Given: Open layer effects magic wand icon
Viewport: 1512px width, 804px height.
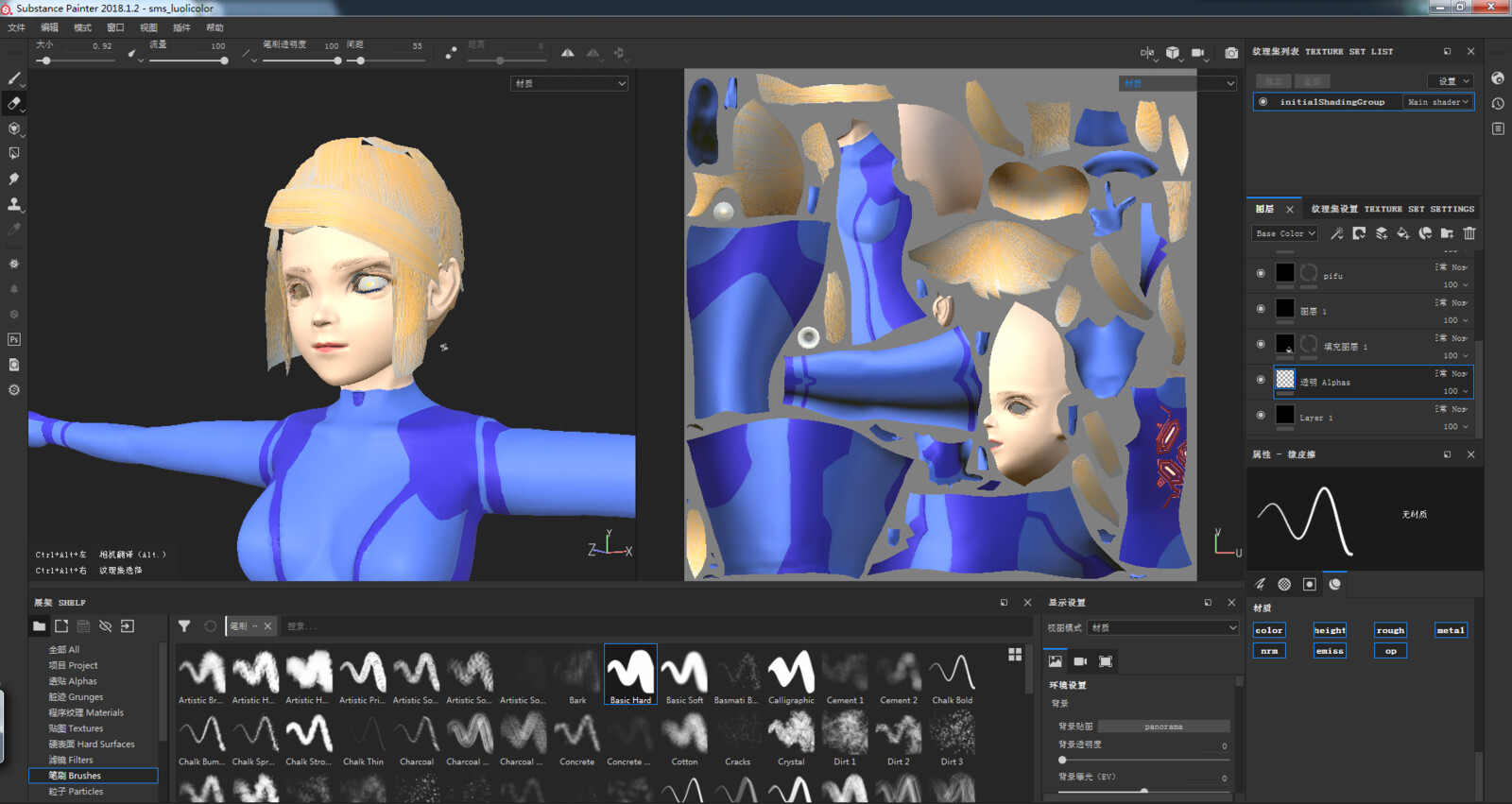Looking at the screenshot, I should click(1336, 233).
